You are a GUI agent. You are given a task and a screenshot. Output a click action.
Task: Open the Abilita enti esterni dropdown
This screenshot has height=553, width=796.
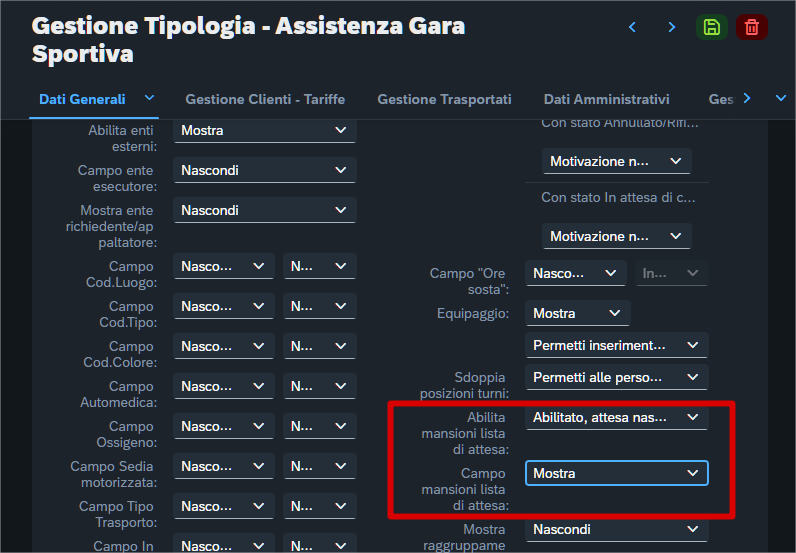pyautogui.click(x=265, y=130)
